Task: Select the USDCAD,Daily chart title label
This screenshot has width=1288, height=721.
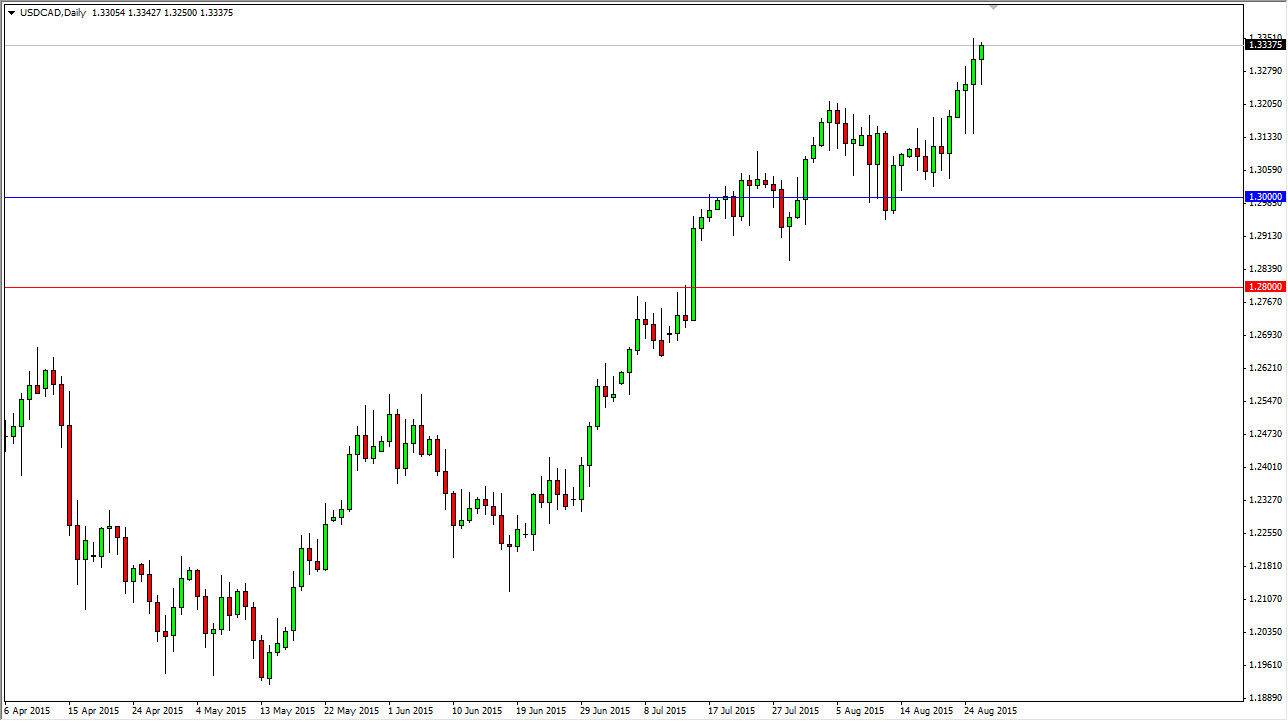Action: 52,13
